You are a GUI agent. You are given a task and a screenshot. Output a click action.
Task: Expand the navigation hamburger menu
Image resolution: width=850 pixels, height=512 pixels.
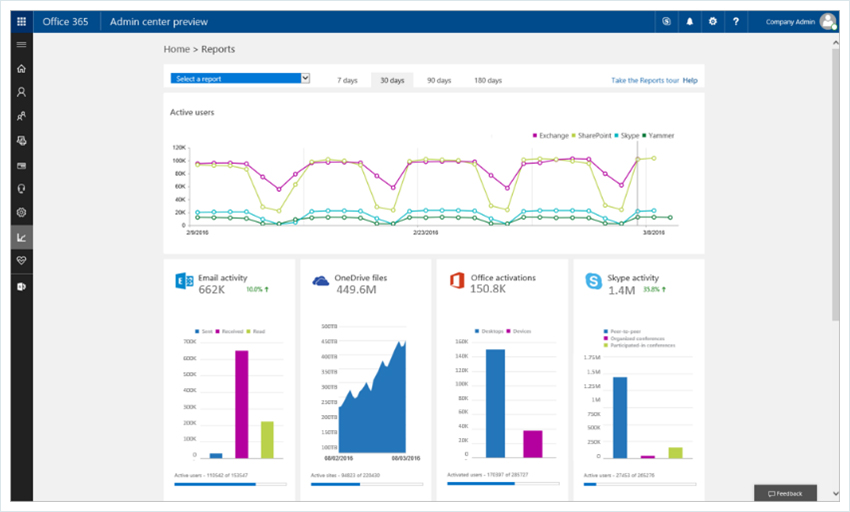click(21, 44)
